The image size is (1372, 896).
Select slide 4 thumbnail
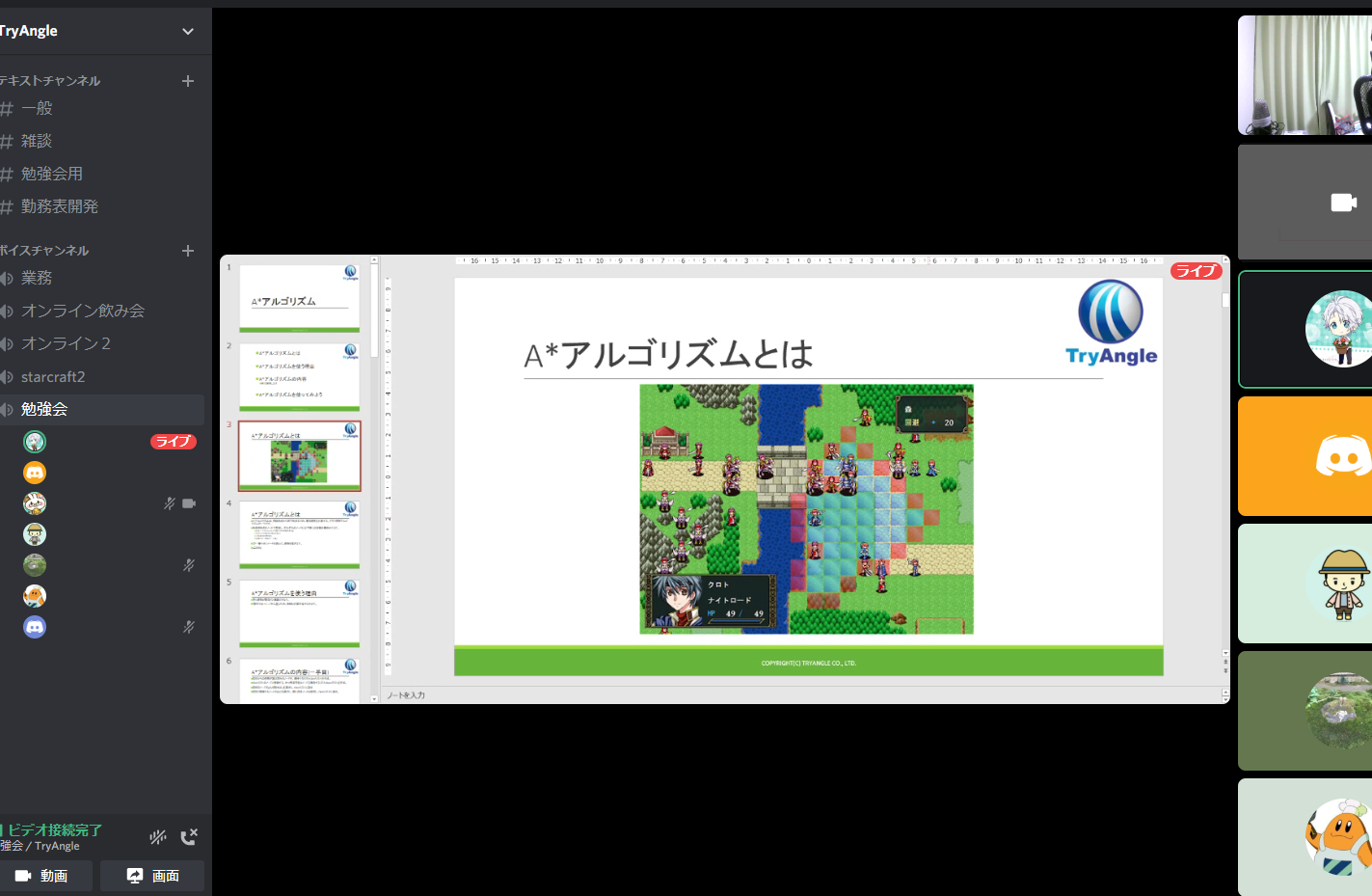click(299, 535)
